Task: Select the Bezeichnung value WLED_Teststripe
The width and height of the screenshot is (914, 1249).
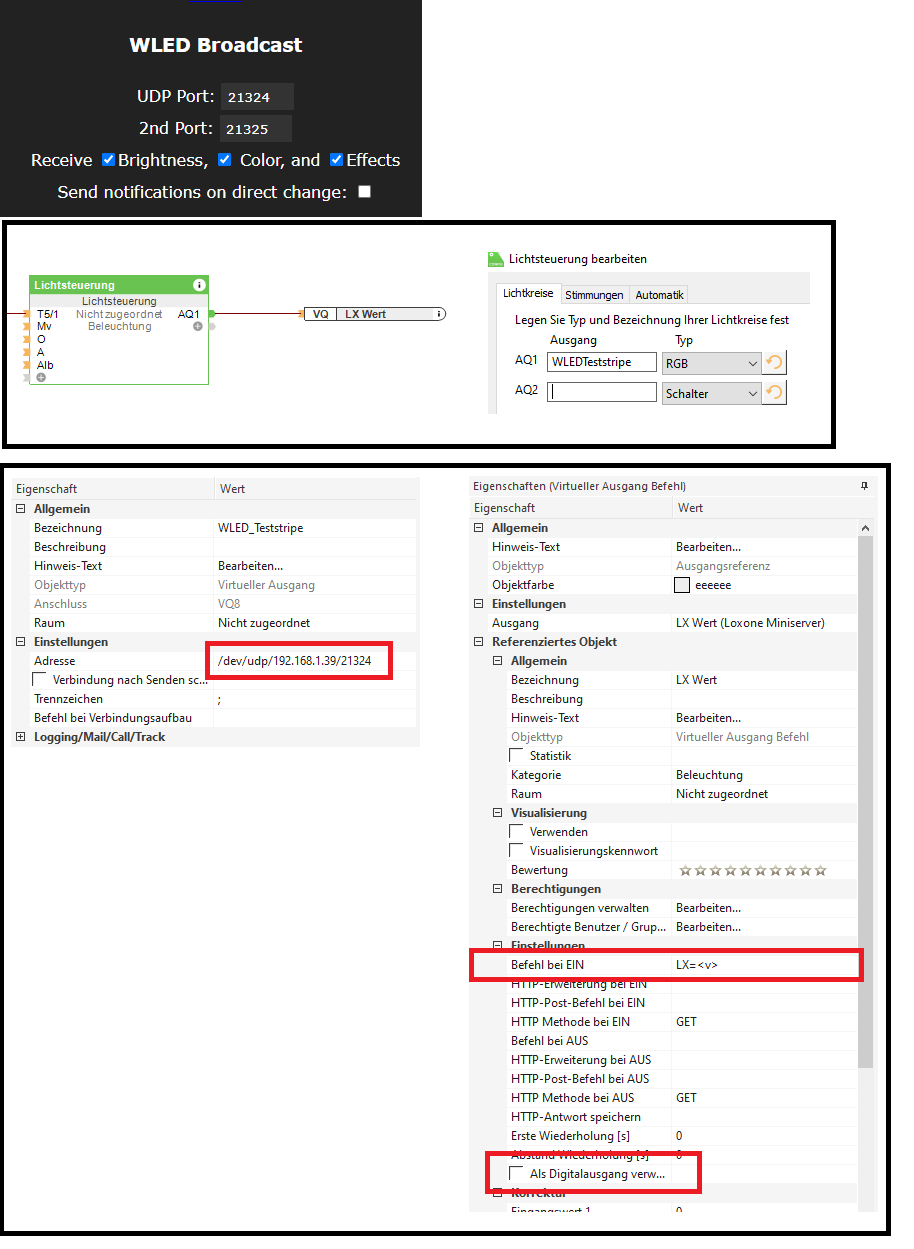Action: [x=260, y=528]
